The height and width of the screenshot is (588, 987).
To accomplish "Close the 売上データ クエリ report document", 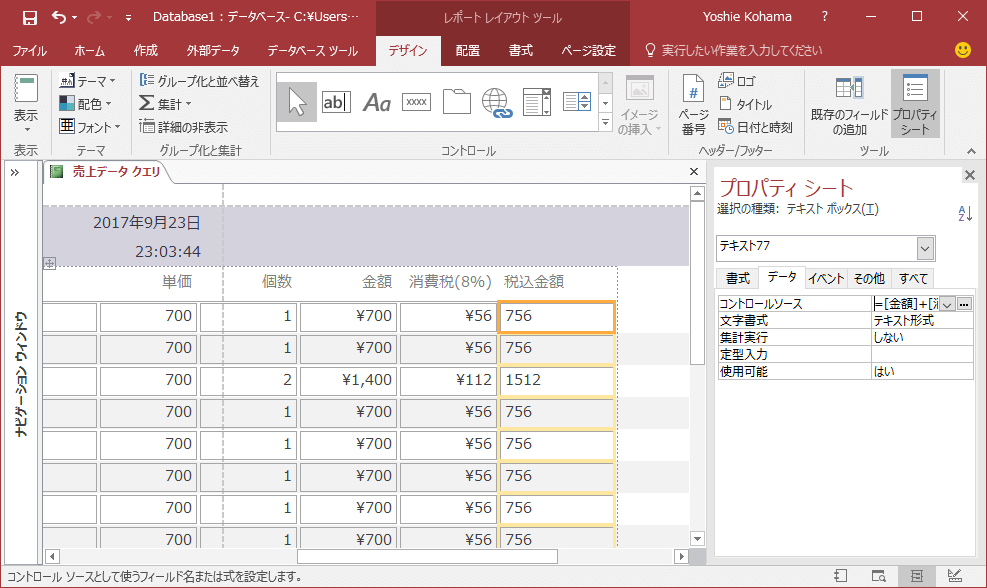I will pyautogui.click(x=694, y=171).
